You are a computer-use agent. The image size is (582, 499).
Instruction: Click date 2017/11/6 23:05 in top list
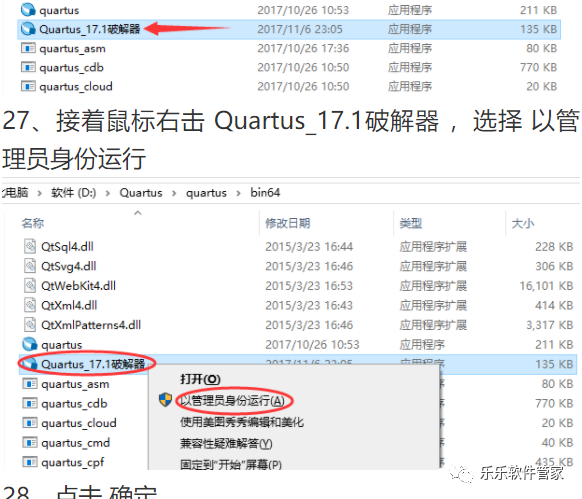300,29
